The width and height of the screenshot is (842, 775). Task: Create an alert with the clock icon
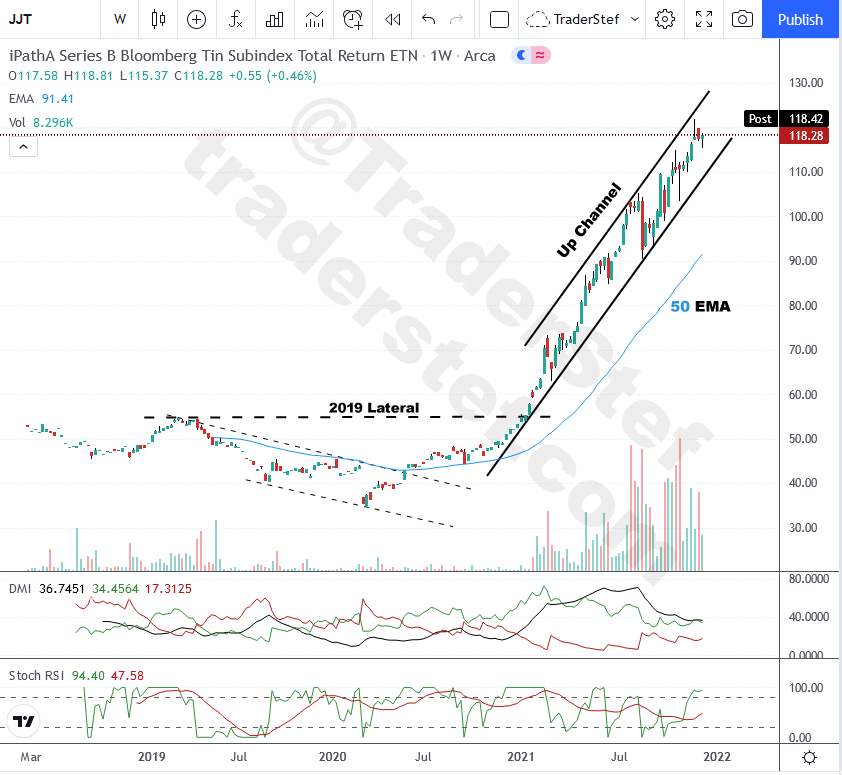[x=351, y=19]
